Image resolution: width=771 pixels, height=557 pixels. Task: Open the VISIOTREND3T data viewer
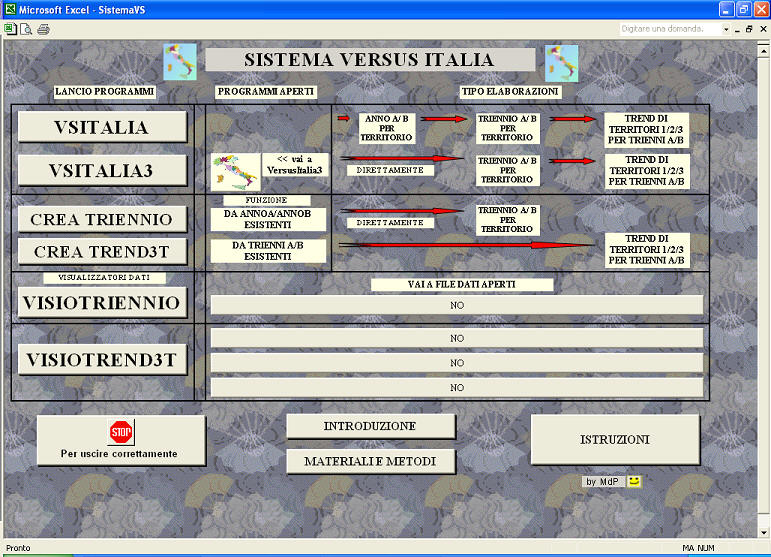pyautogui.click(x=102, y=359)
